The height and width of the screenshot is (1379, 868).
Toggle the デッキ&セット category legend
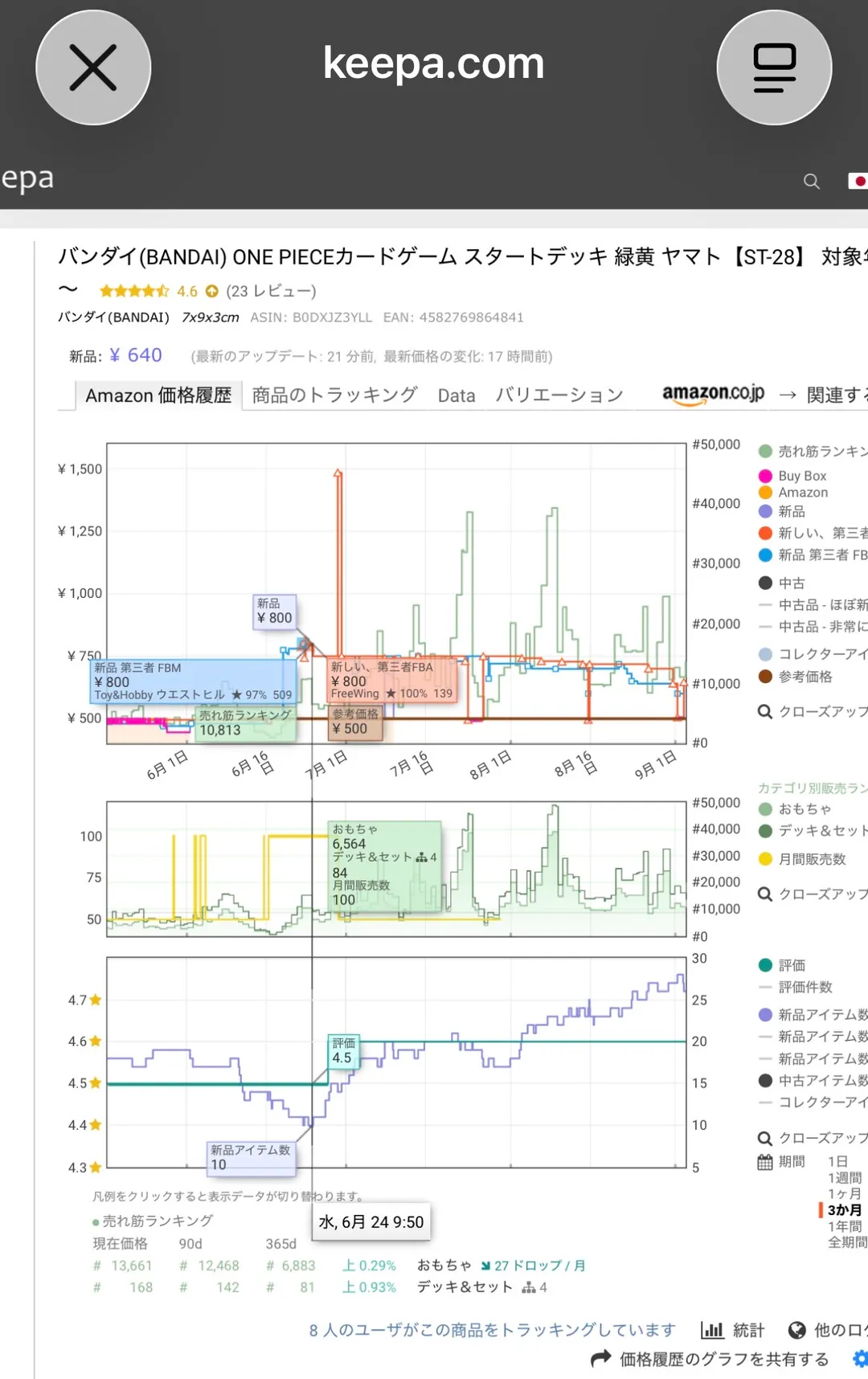coord(813,831)
